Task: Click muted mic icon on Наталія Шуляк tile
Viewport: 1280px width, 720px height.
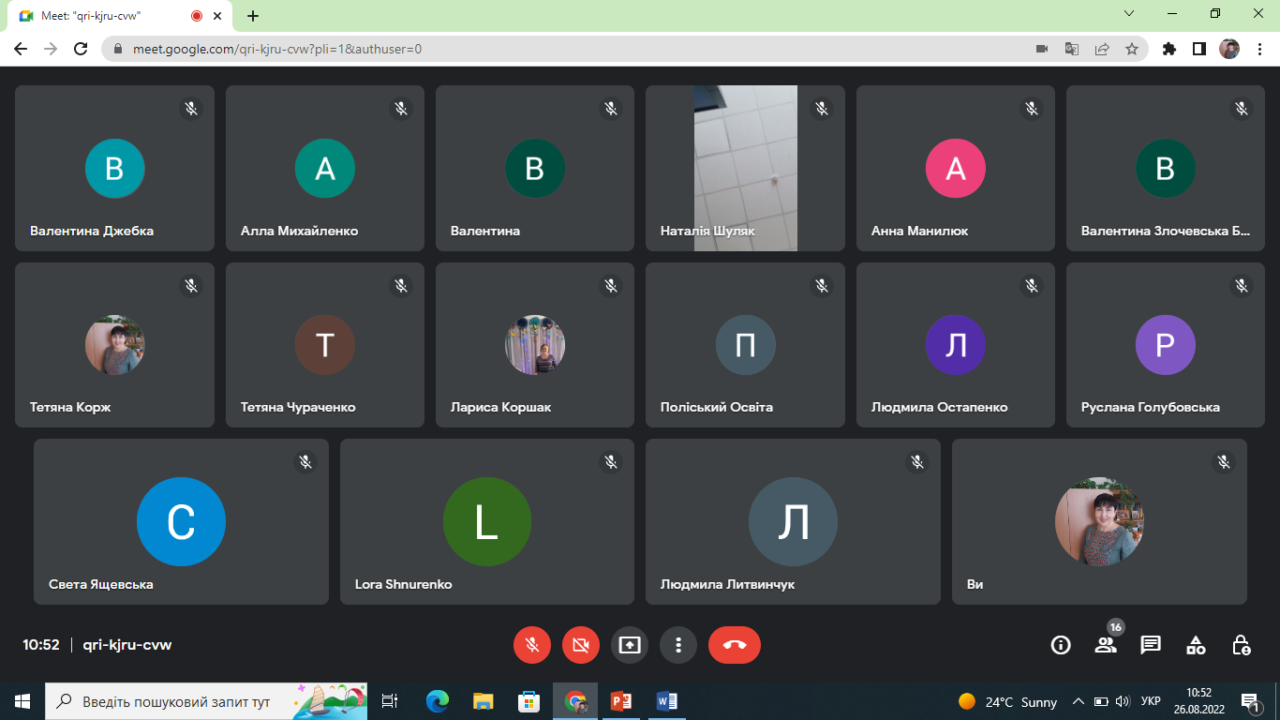Action: (x=822, y=108)
